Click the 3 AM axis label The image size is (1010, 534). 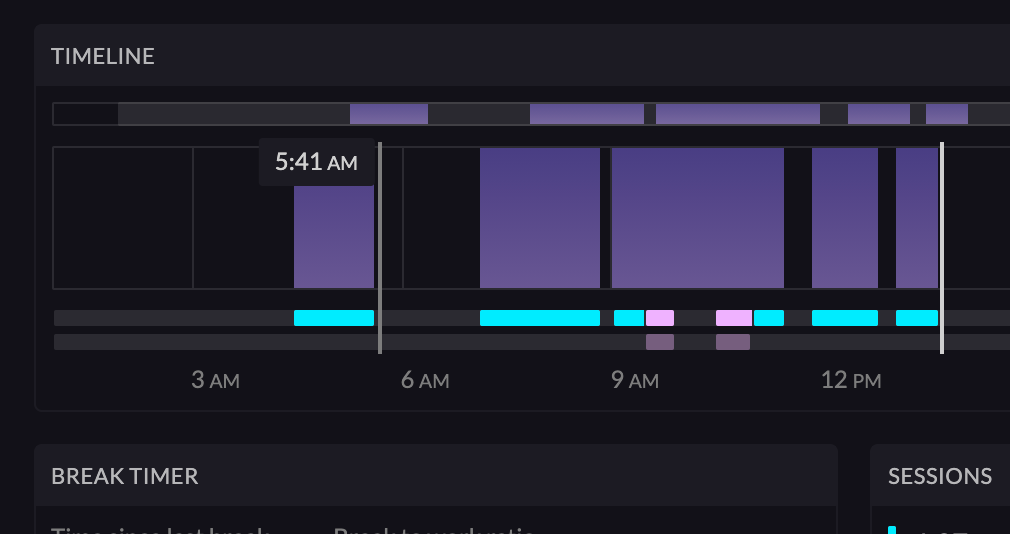[215, 380]
